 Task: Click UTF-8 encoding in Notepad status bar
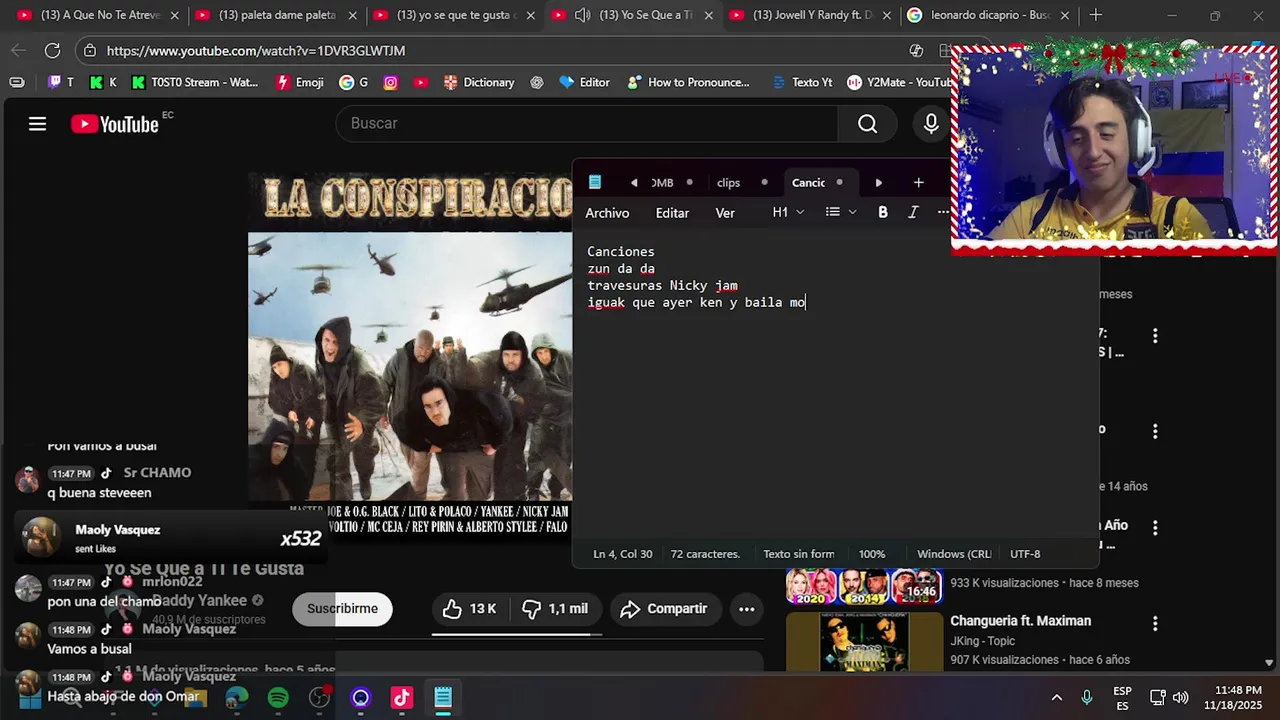(x=1025, y=554)
